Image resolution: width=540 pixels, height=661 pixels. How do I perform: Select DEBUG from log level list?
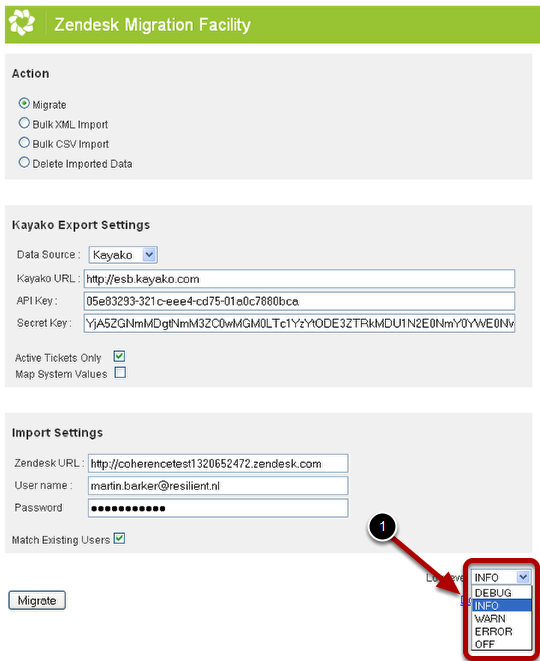502,593
